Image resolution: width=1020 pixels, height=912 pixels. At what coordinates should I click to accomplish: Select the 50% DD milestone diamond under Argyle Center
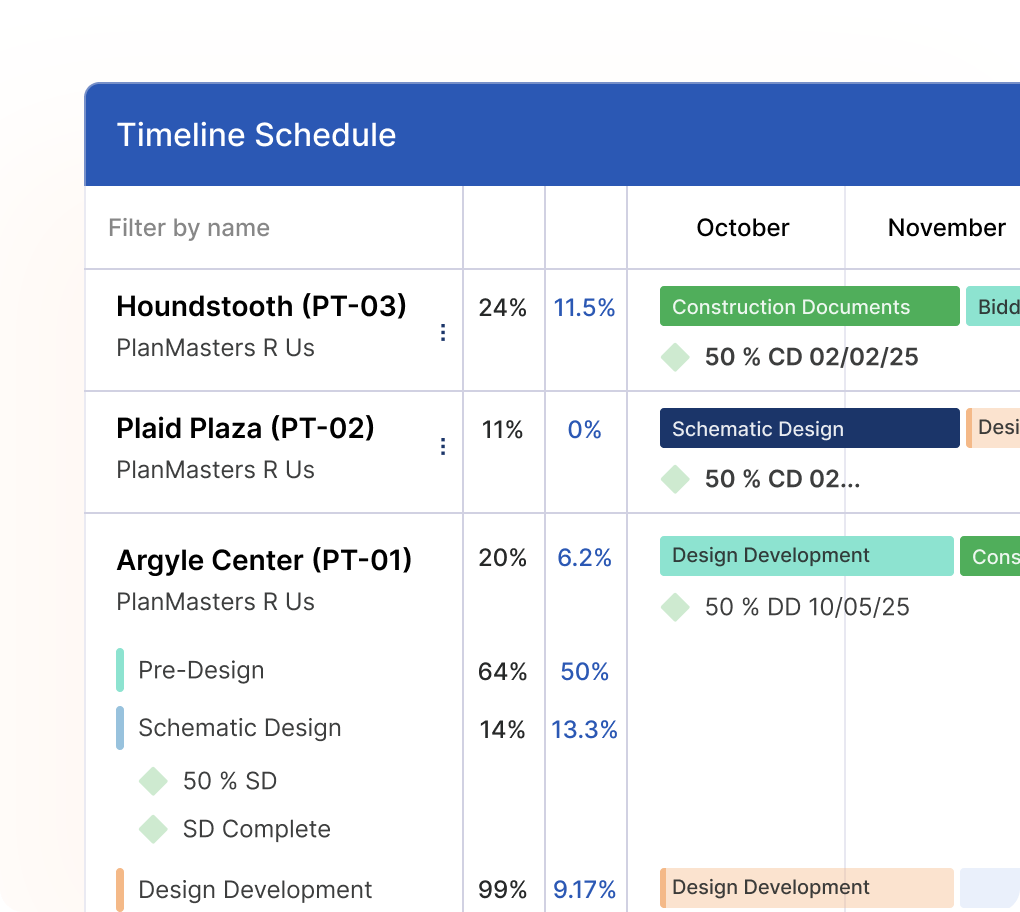pyautogui.click(x=675, y=607)
